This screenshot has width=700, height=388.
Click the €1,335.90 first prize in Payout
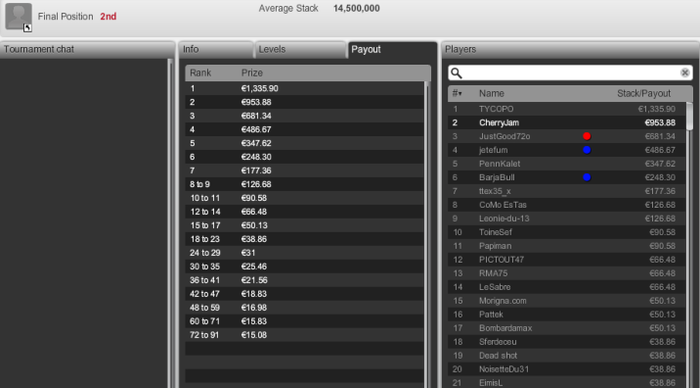pos(259,88)
